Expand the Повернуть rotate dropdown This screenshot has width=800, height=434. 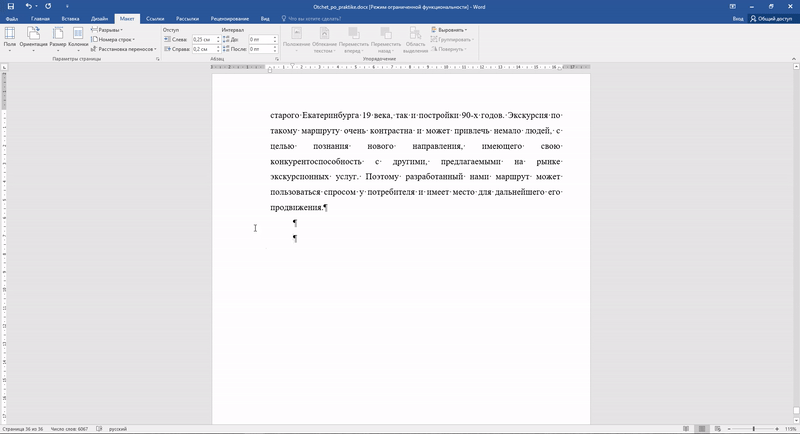(448, 49)
